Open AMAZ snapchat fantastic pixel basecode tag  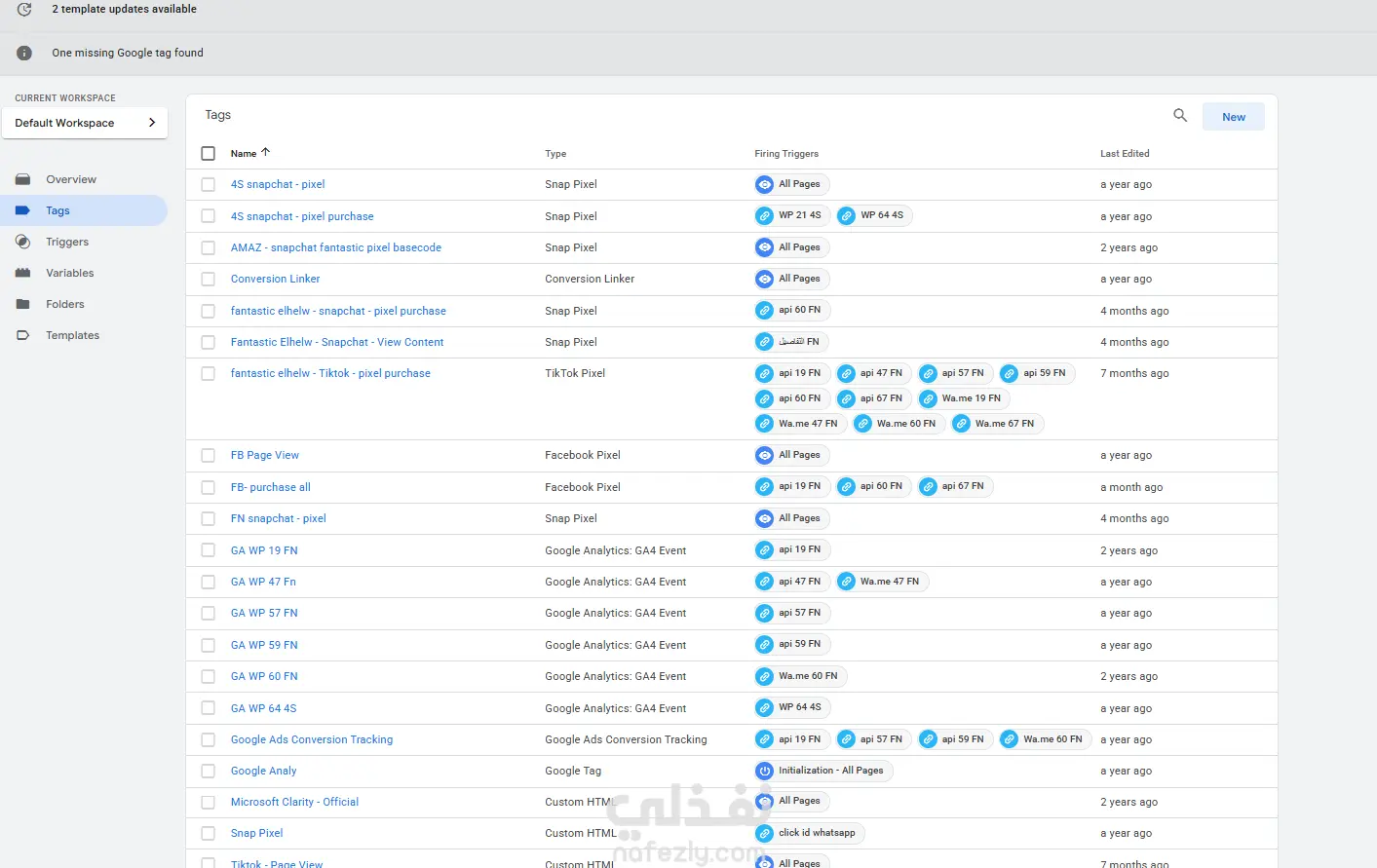[x=336, y=247]
